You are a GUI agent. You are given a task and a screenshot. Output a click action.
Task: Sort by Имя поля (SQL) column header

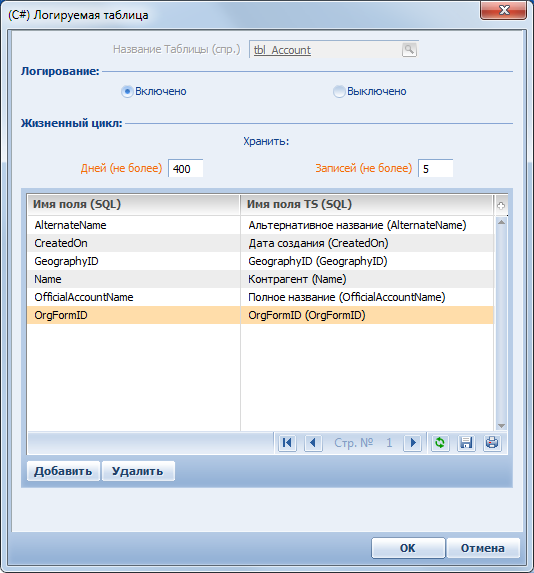click(133, 204)
